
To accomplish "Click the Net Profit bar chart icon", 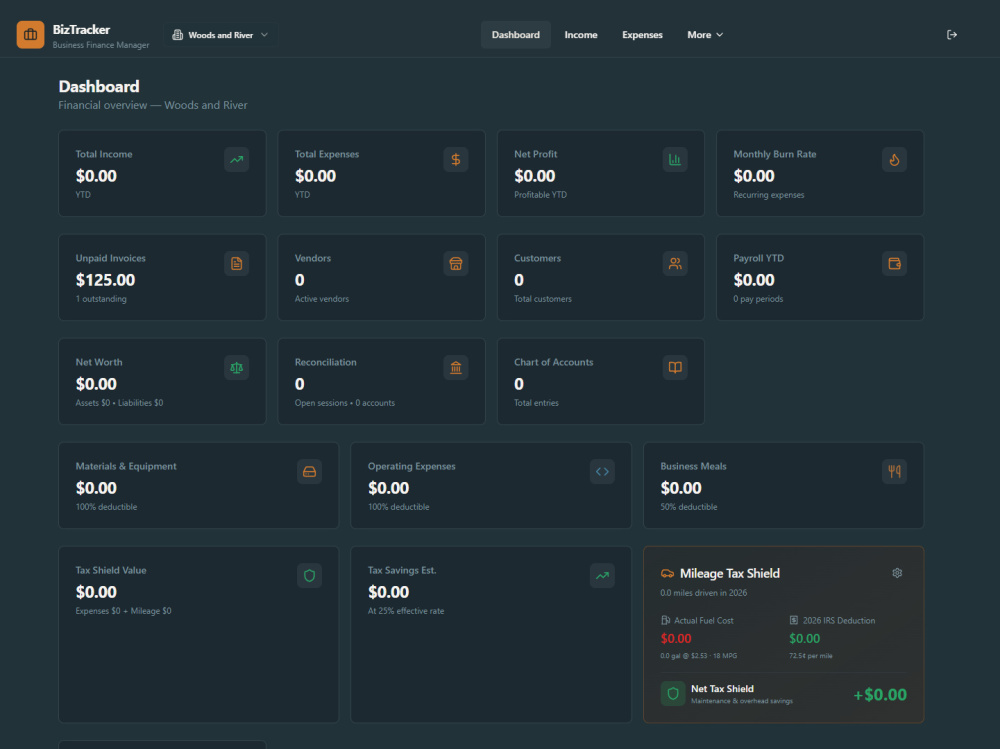I will (x=675, y=159).
